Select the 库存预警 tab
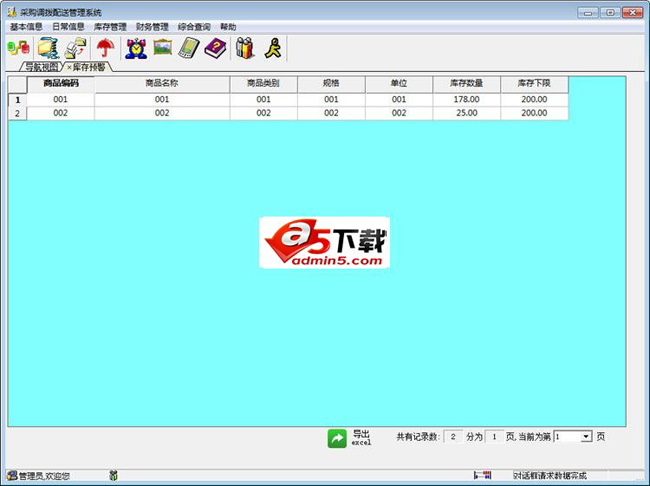 click(89, 67)
